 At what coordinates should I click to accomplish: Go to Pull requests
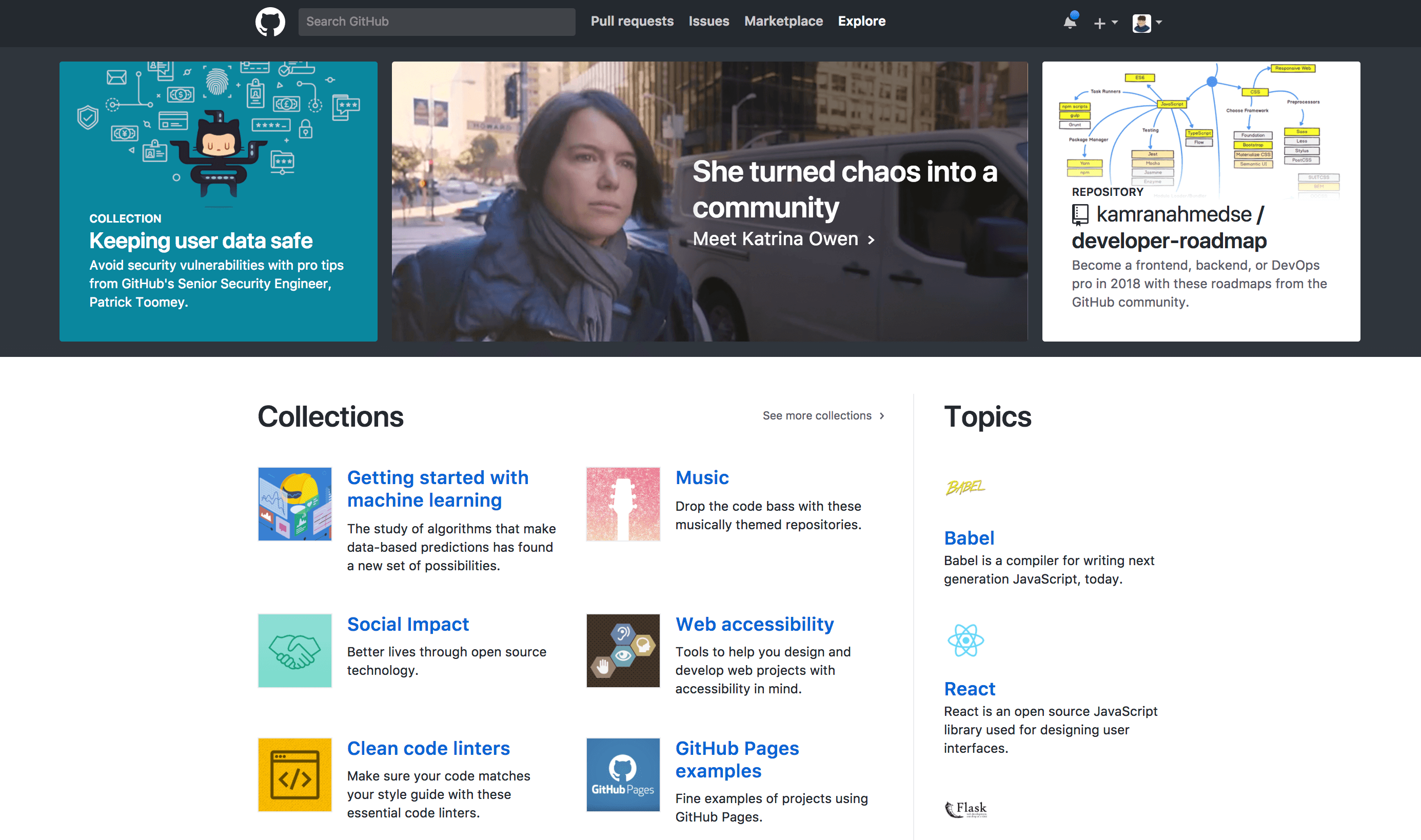click(x=632, y=21)
